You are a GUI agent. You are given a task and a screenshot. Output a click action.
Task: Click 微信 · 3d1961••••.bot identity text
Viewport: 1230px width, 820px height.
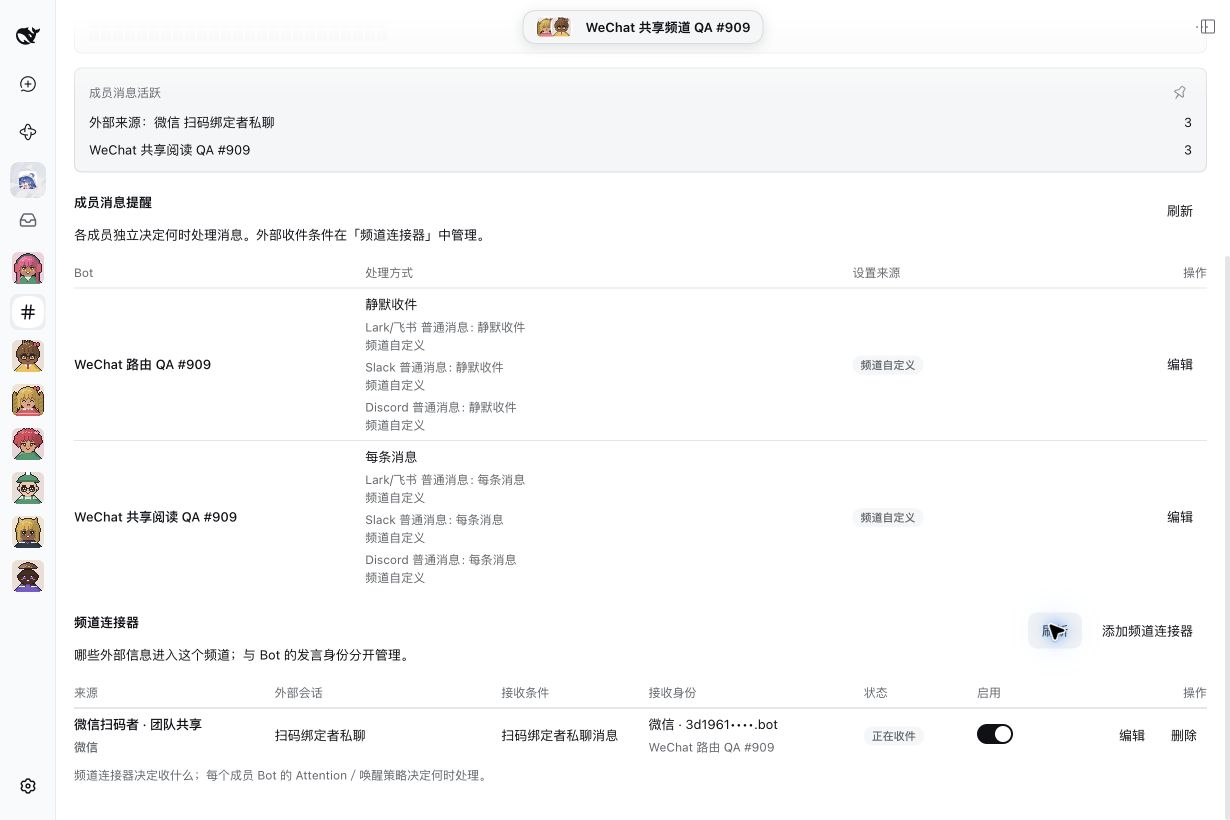click(x=713, y=724)
